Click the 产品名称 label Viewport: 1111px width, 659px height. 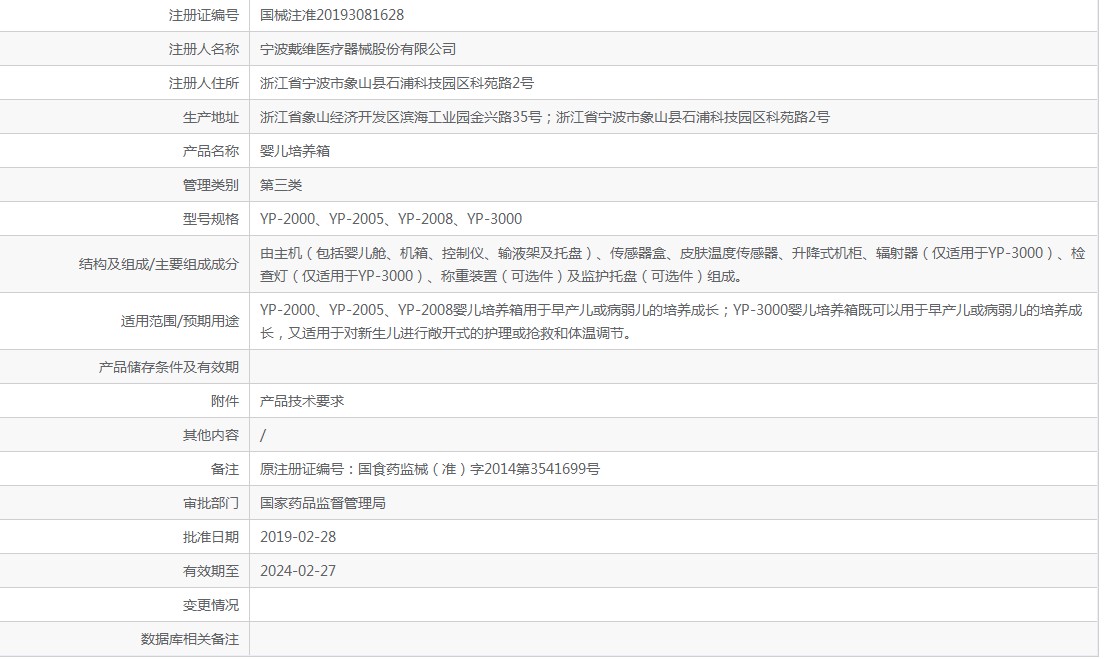(210, 151)
